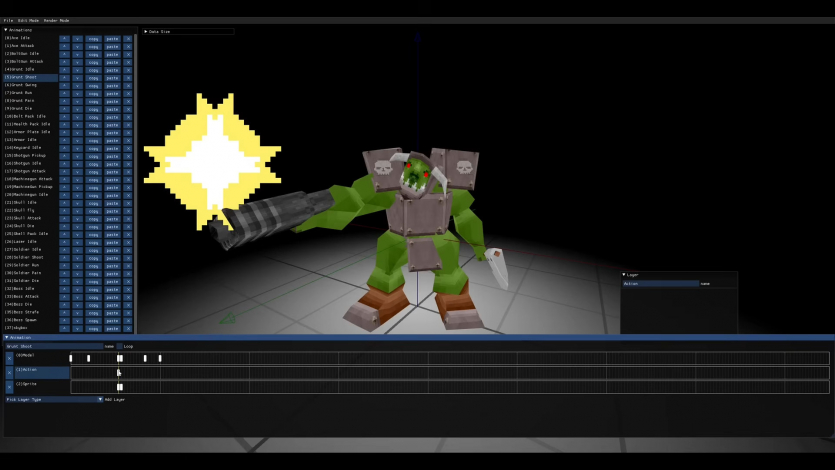
Task: Copy the Grunt Idle animation
Action: pyautogui.click(x=93, y=69)
